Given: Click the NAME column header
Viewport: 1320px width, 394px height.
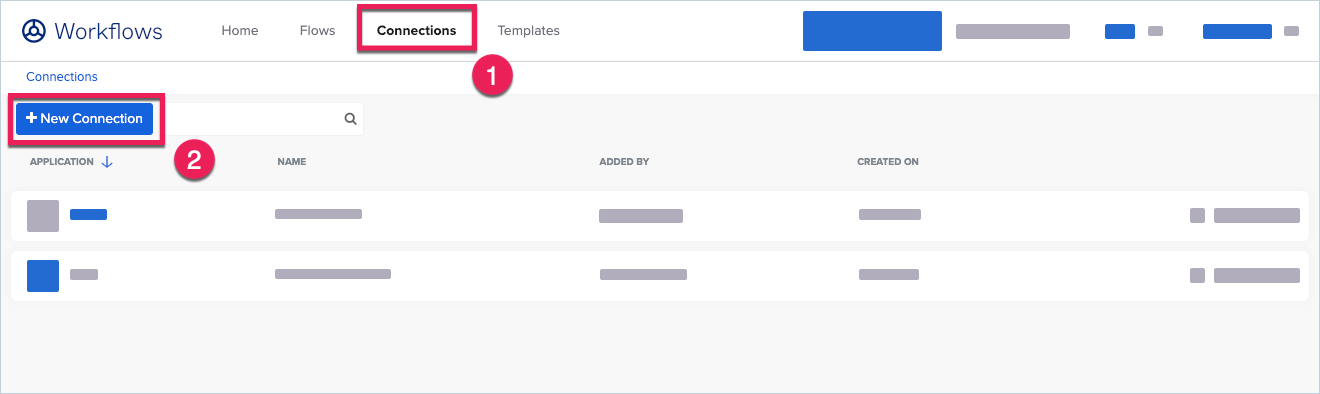Looking at the screenshot, I should tap(292, 162).
